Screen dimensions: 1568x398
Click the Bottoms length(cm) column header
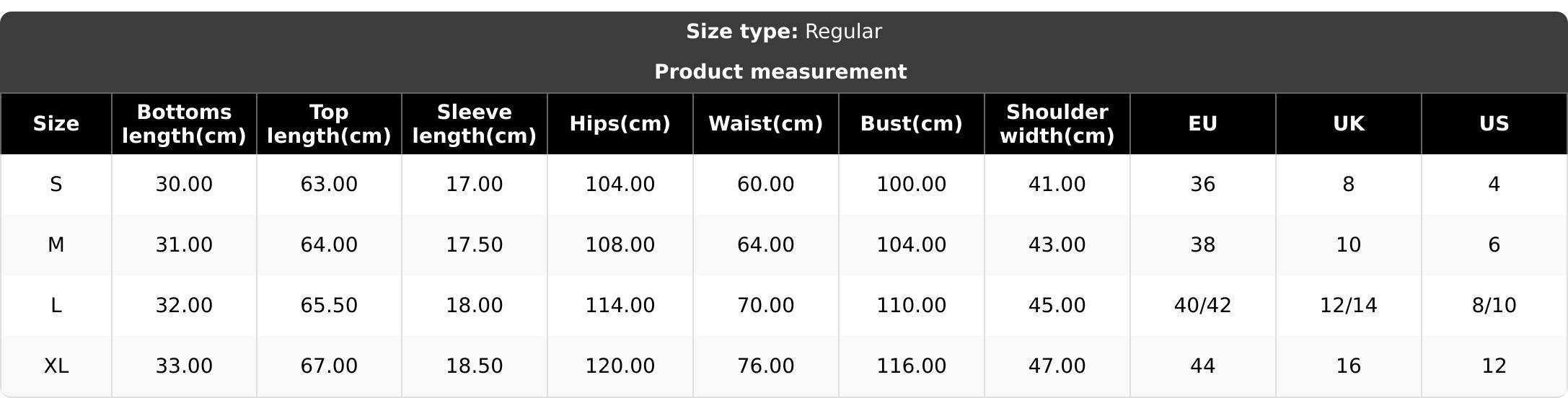(184, 124)
